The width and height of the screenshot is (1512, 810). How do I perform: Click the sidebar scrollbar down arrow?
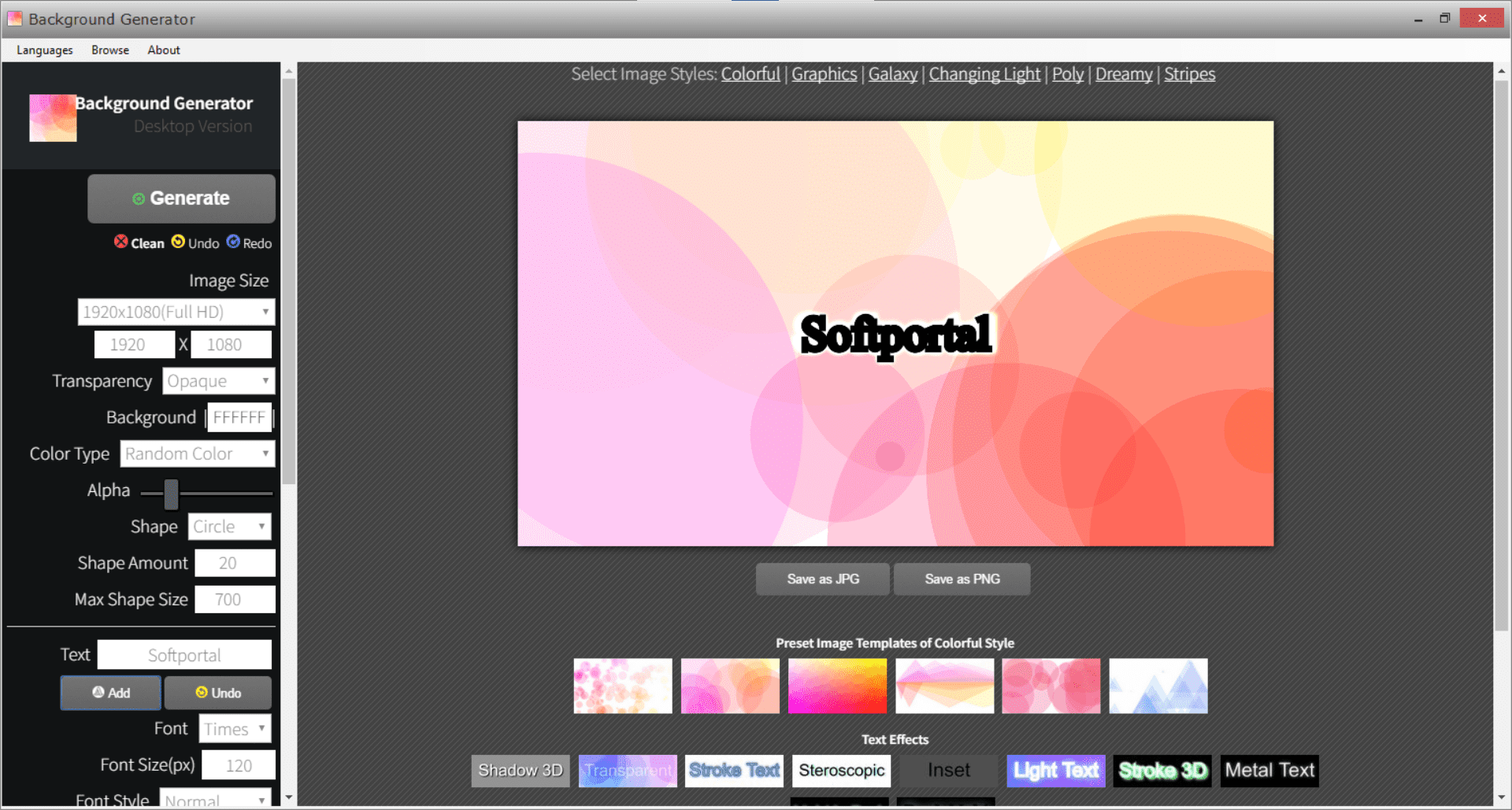289,797
